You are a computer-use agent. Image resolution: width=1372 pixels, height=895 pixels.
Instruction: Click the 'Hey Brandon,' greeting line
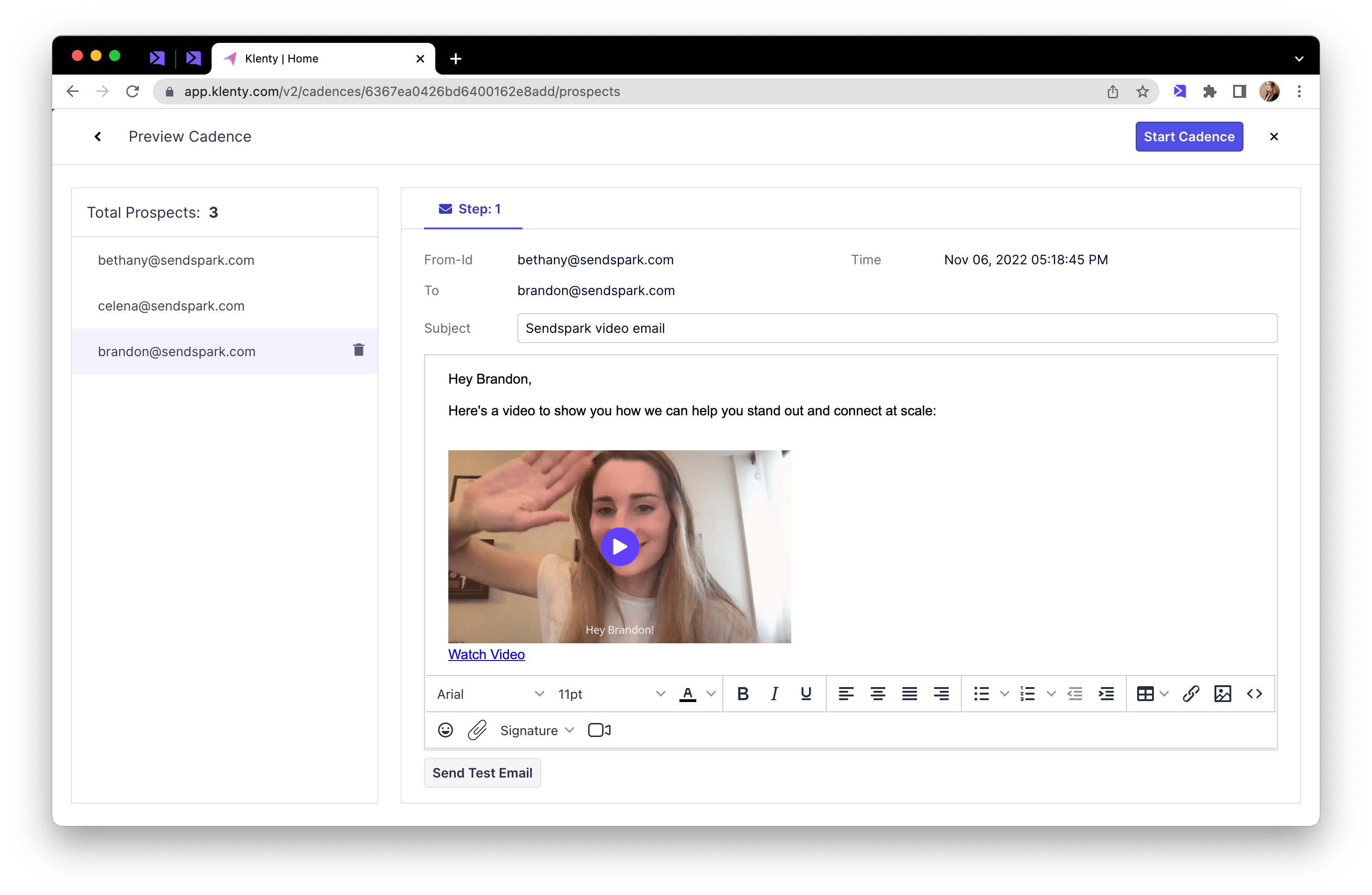coord(489,379)
